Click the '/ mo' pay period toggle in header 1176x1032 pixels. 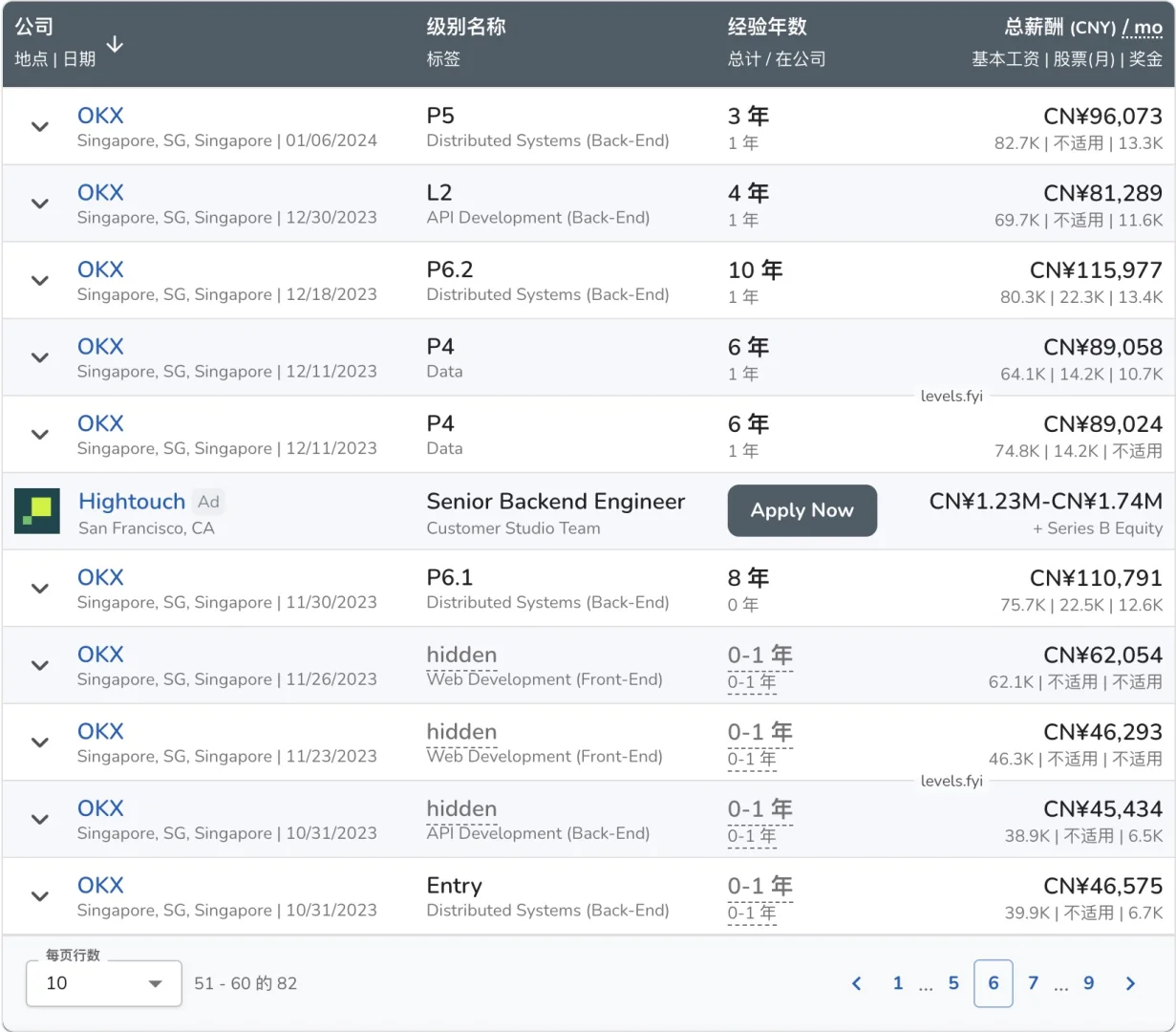(1143, 28)
